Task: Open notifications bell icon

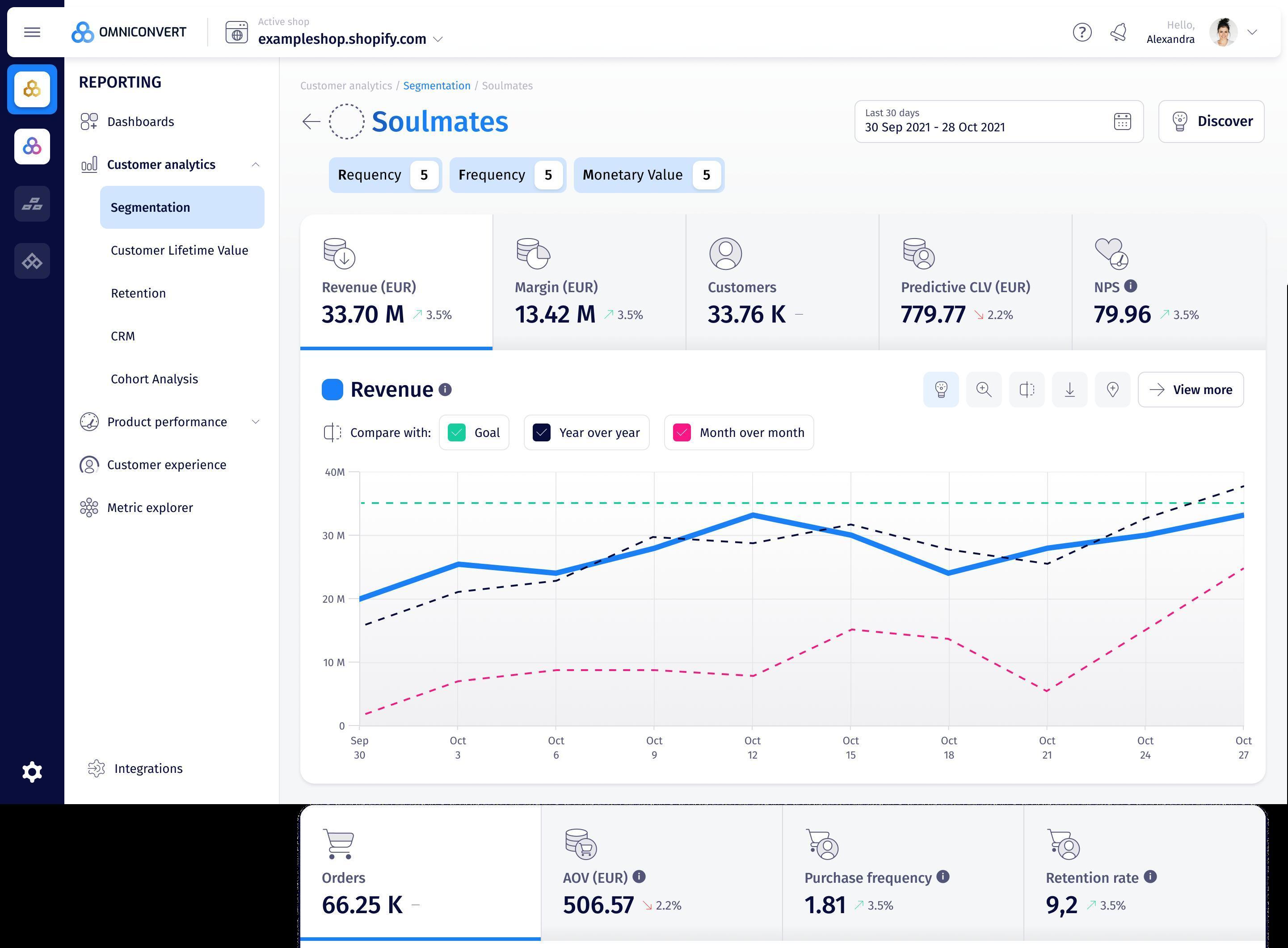Action: pyautogui.click(x=1118, y=32)
